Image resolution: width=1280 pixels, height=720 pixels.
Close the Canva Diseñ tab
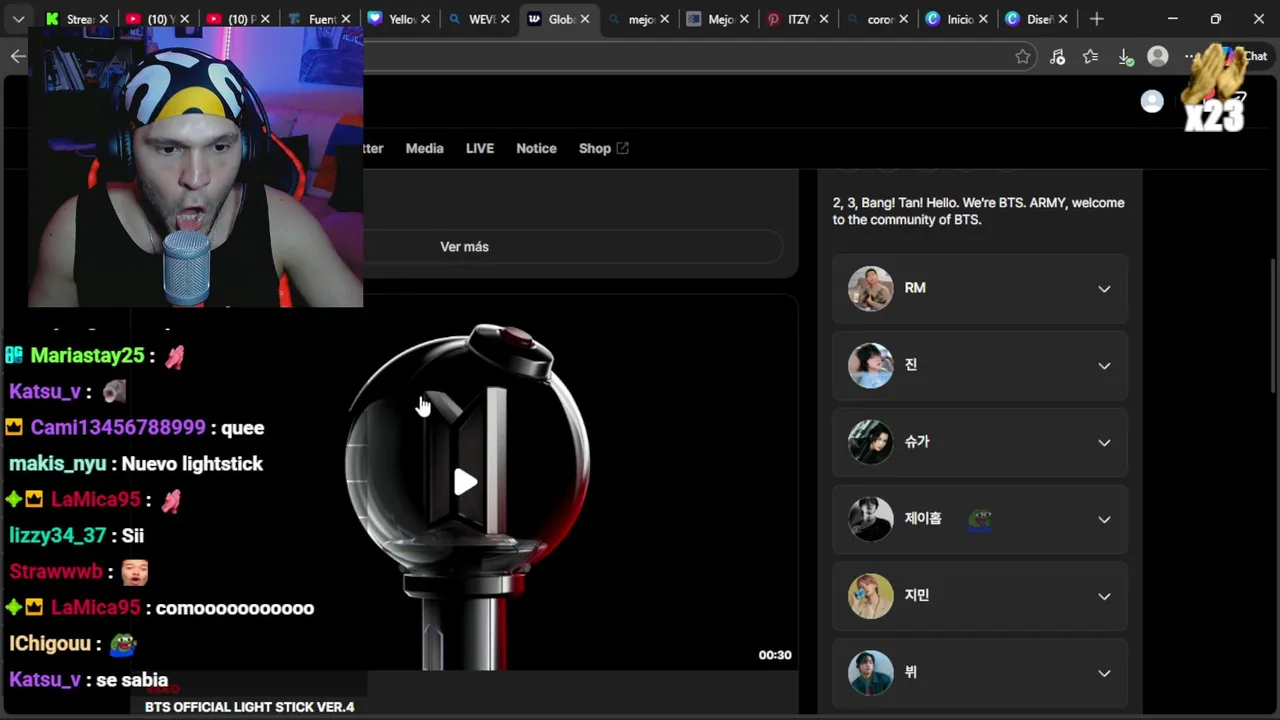[1063, 19]
